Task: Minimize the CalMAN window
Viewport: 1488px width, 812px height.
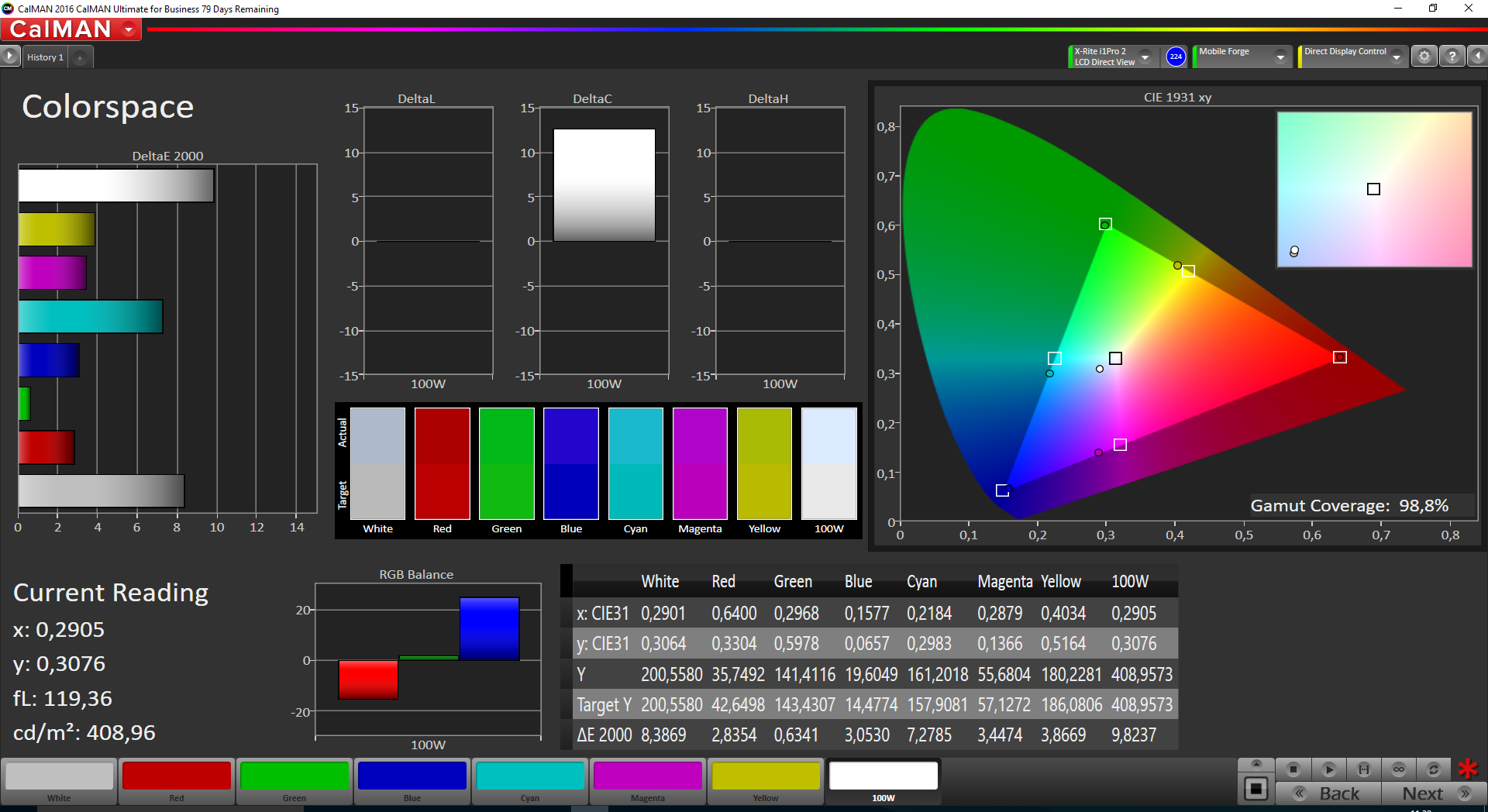Action: (1398, 9)
